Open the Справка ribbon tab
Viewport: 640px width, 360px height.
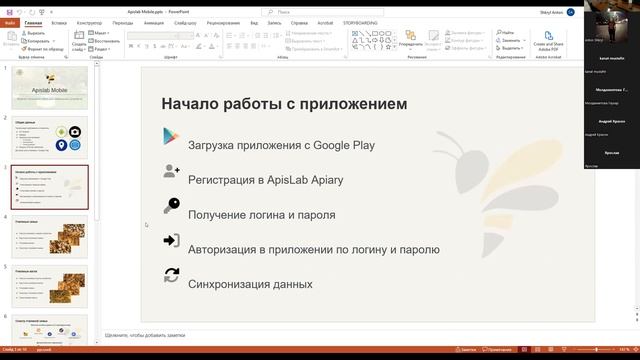(x=299, y=23)
